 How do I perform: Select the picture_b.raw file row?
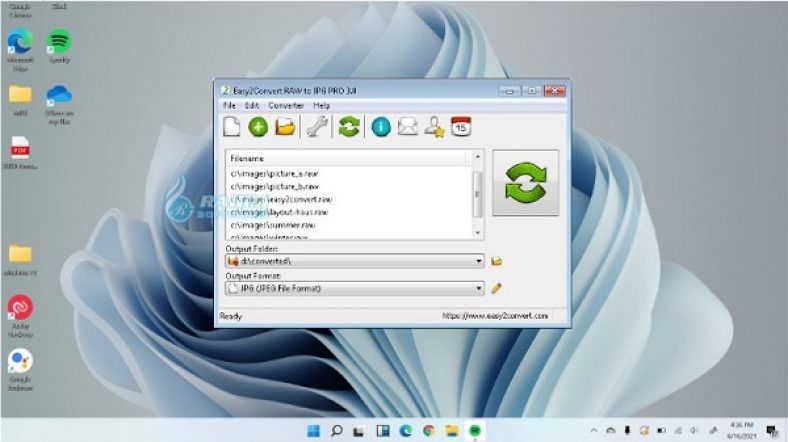tap(349, 187)
